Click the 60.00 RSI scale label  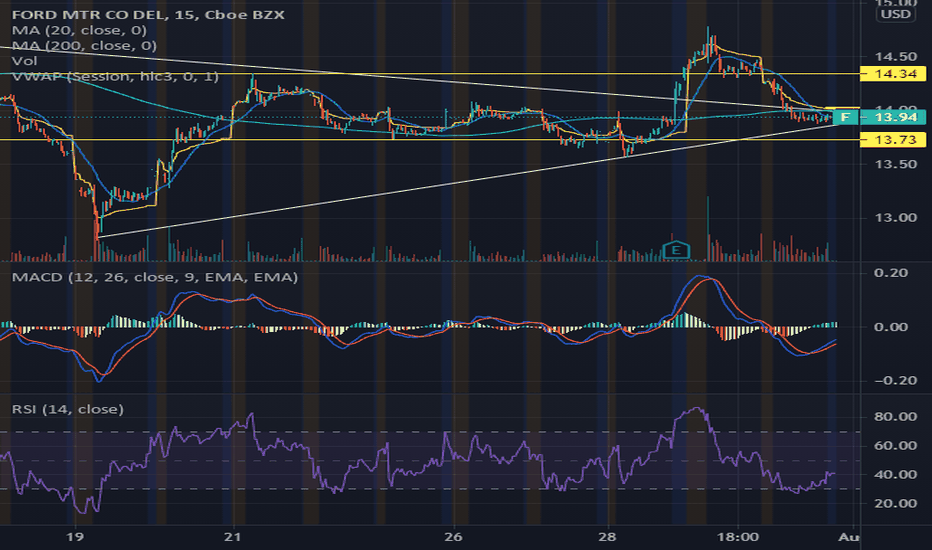pyautogui.click(x=896, y=445)
